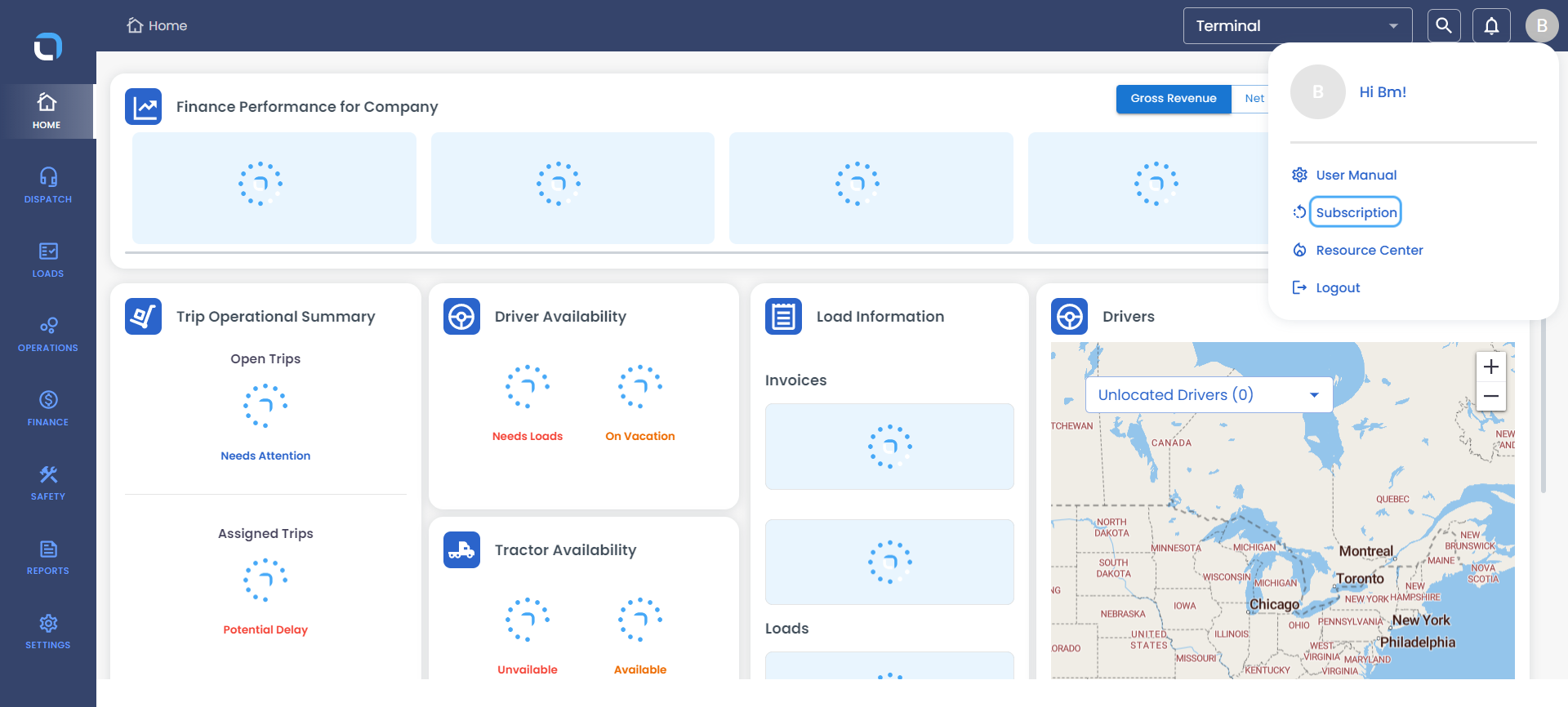Click the Driver Availability steering wheel icon
The image size is (1568, 707).
tap(462, 317)
